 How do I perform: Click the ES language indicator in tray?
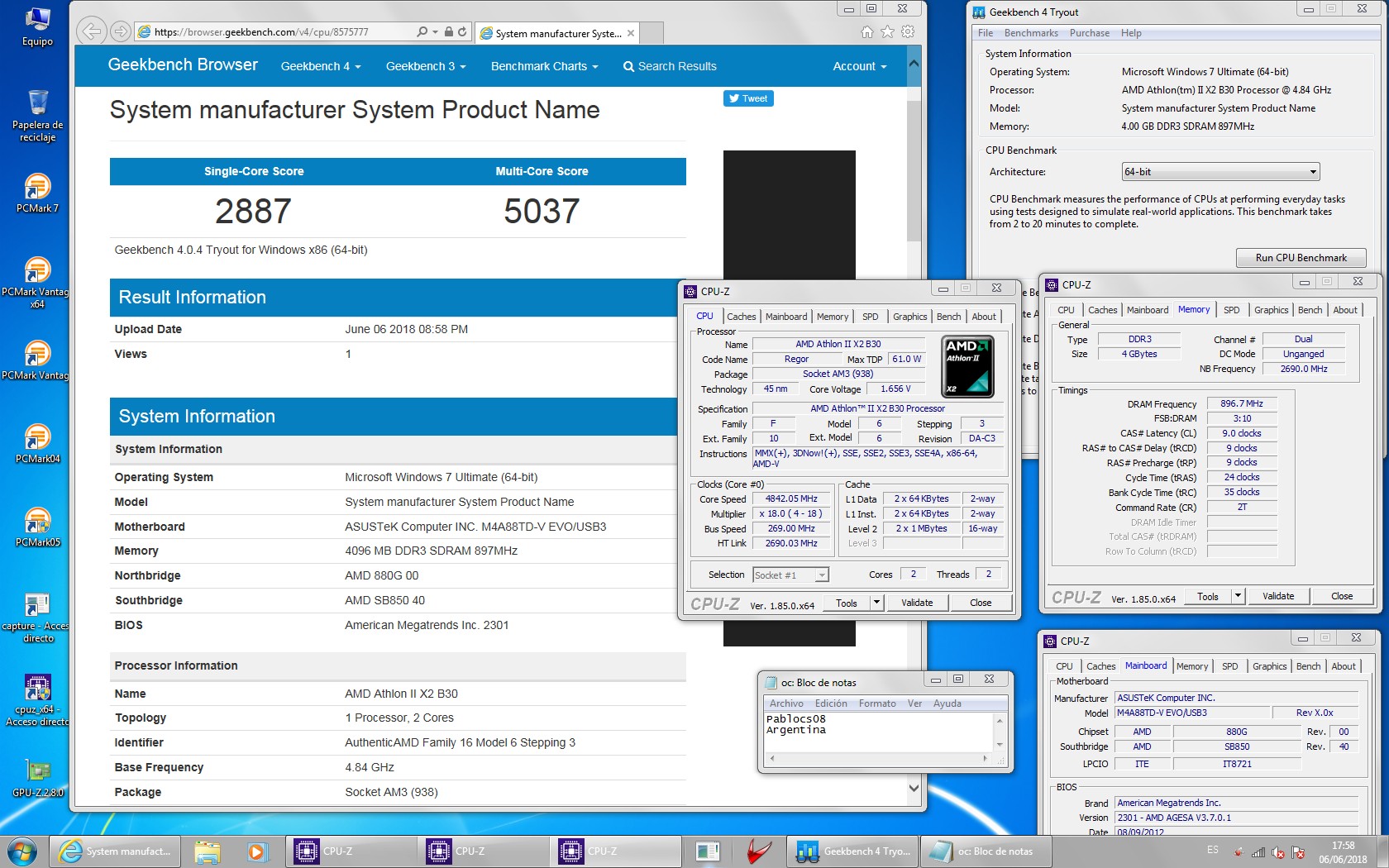[x=1212, y=850]
